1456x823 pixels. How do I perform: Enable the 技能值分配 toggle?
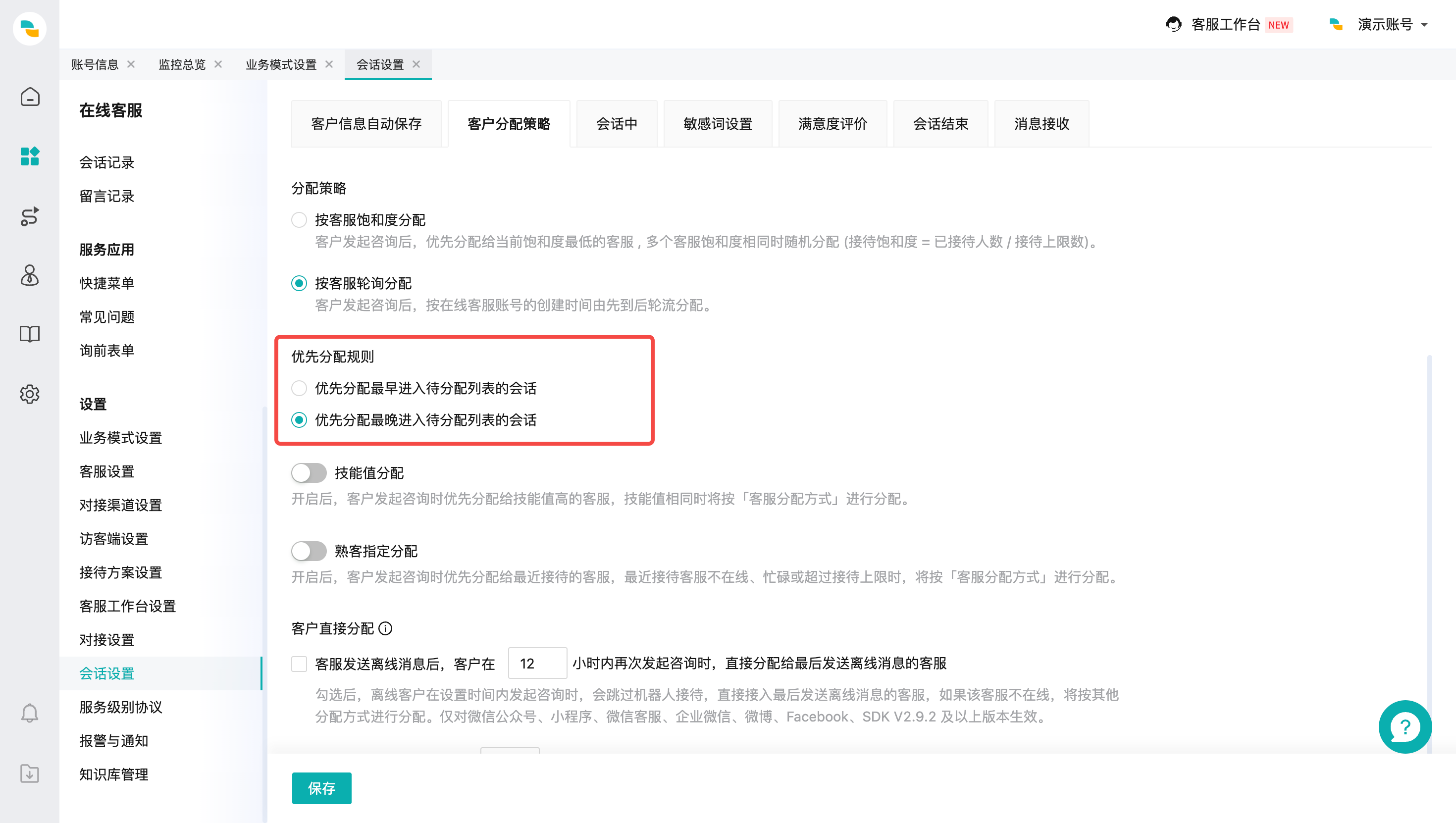coord(309,473)
